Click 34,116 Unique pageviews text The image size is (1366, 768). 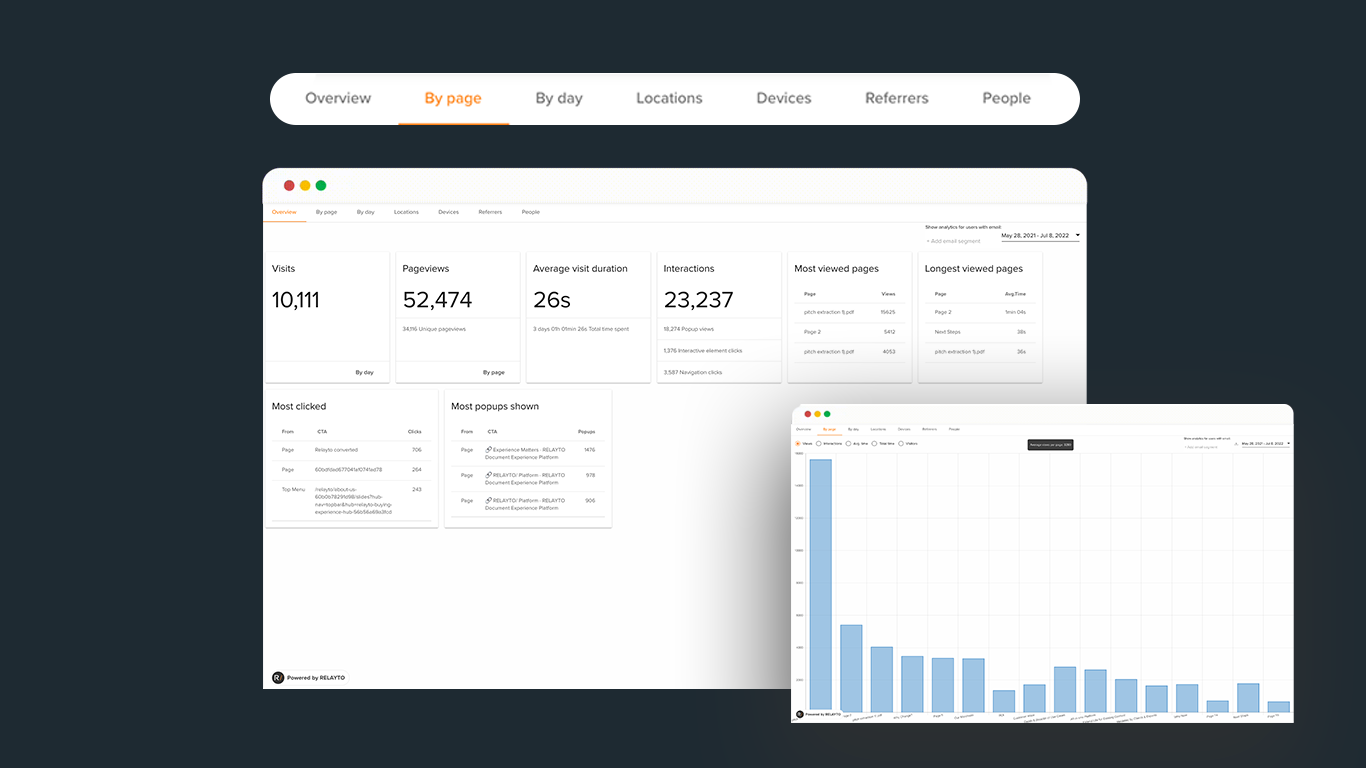pyautogui.click(x=434, y=328)
